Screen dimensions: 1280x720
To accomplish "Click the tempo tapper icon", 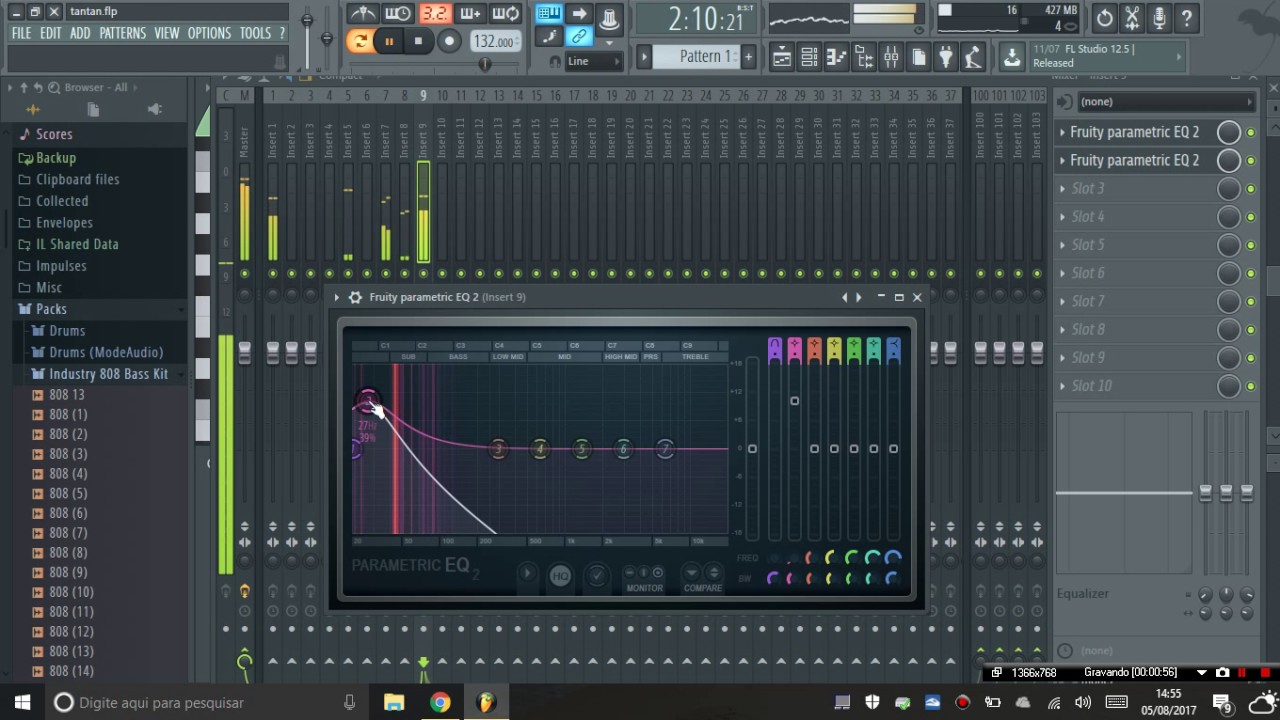I will pyautogui.click(x=972, y=57).
